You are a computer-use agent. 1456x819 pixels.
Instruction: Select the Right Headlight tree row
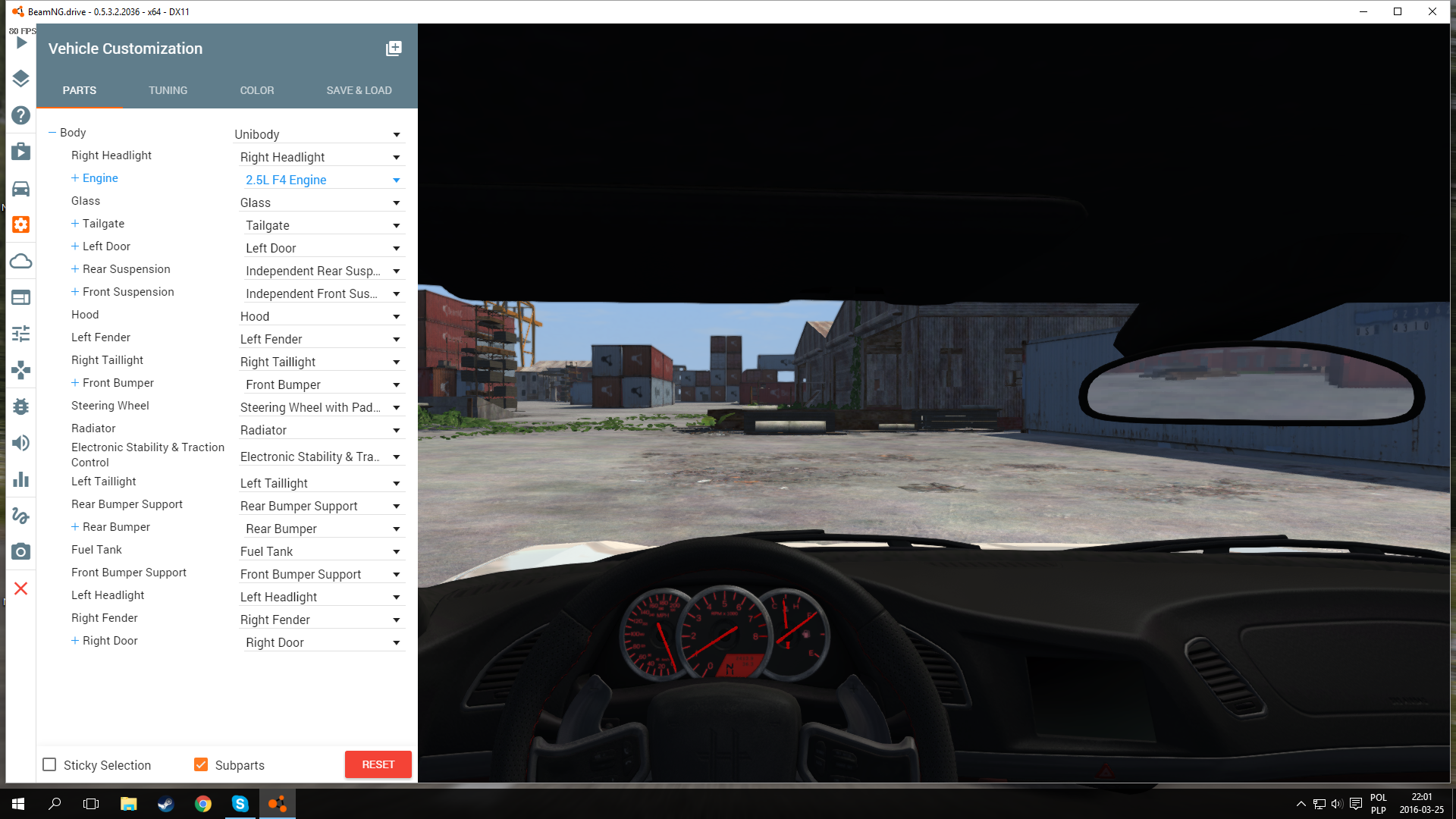[x=111, y=155]
